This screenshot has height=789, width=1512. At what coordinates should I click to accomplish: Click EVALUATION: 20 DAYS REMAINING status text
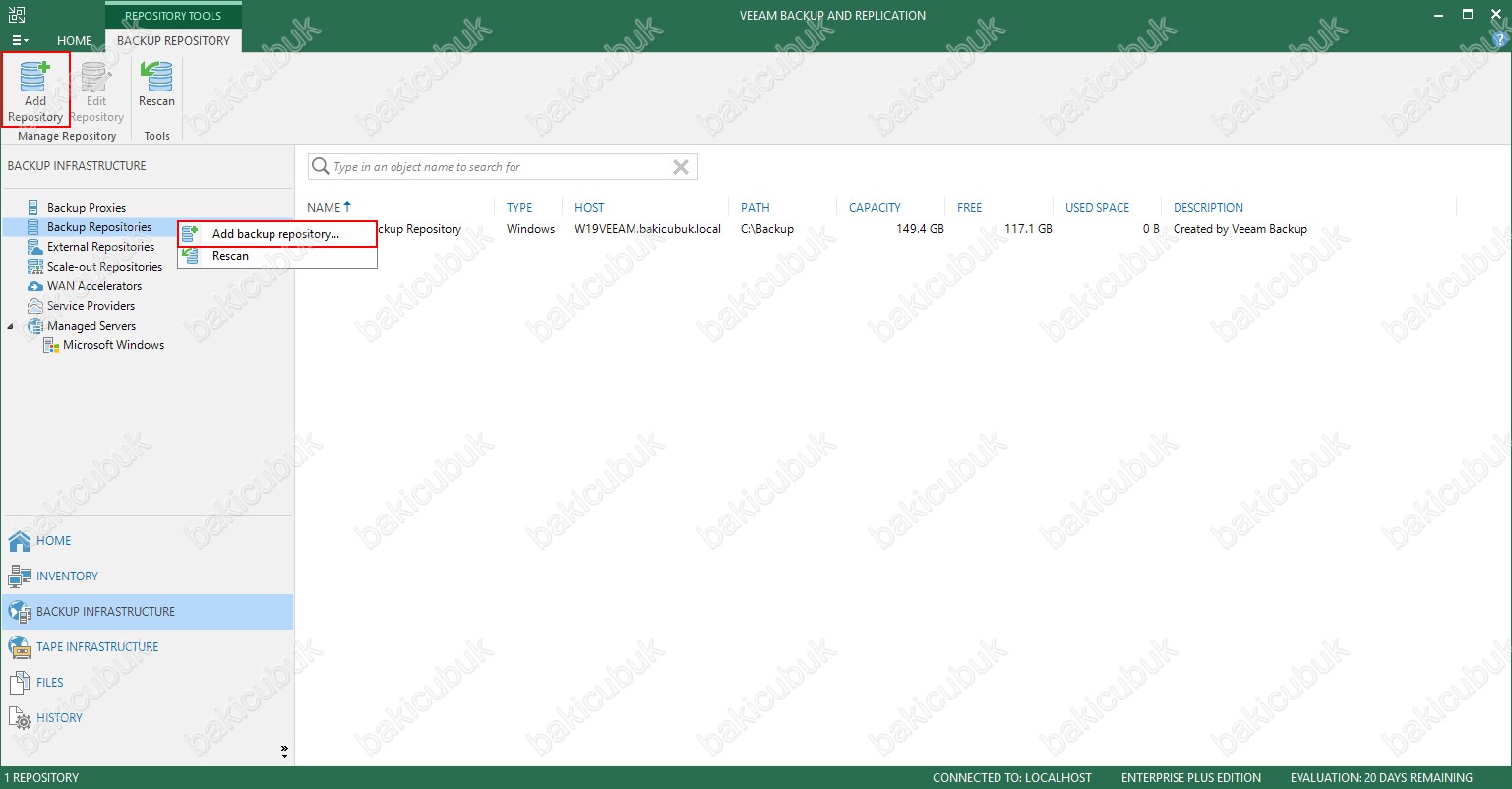1381,778
